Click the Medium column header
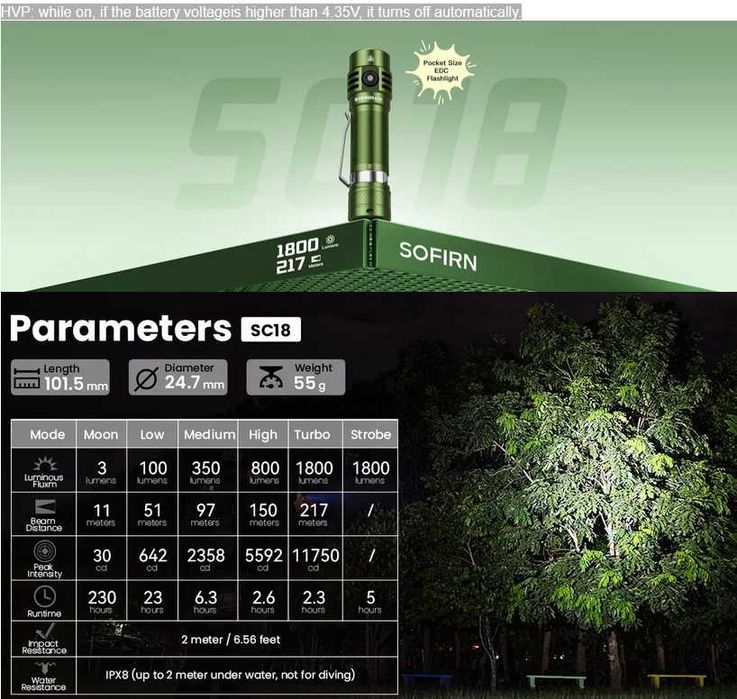This screenshot has height=699, width=737. pos(209,434)
